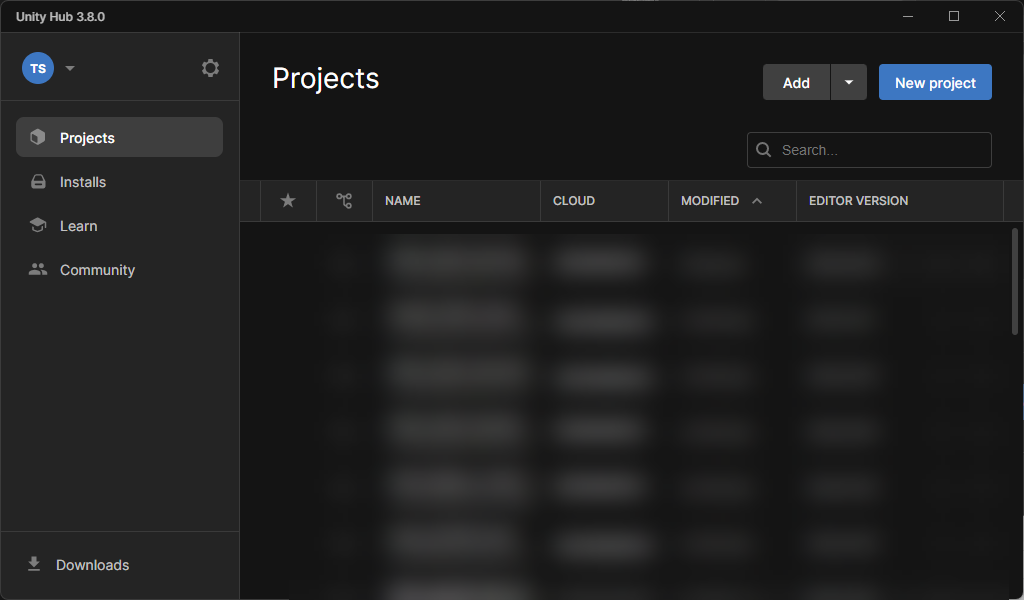
Task: Go to the Community section
Action: pyautogui.click(x=96, y=270)
